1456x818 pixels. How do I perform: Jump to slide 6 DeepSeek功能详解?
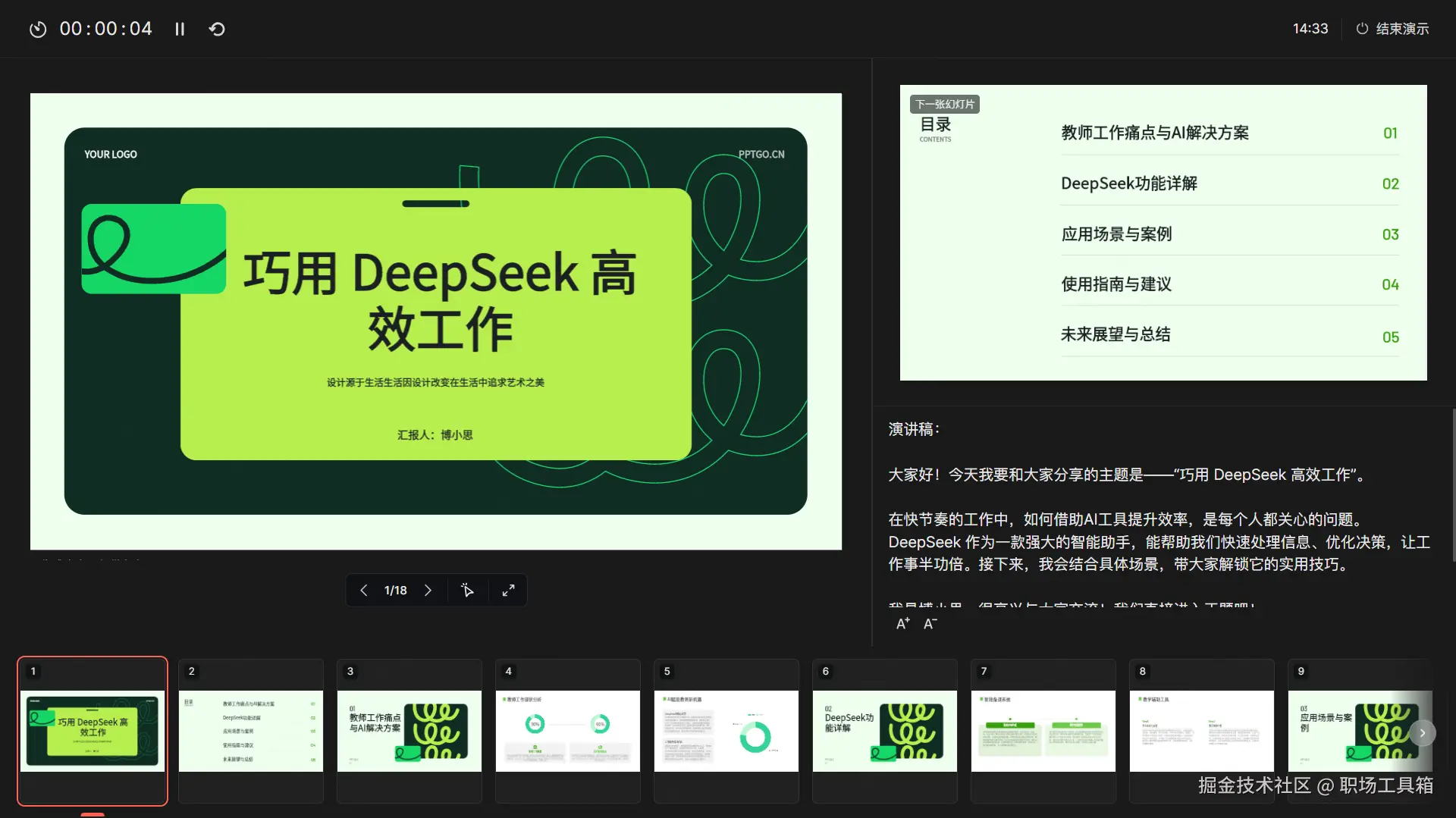tap(885, 731)
